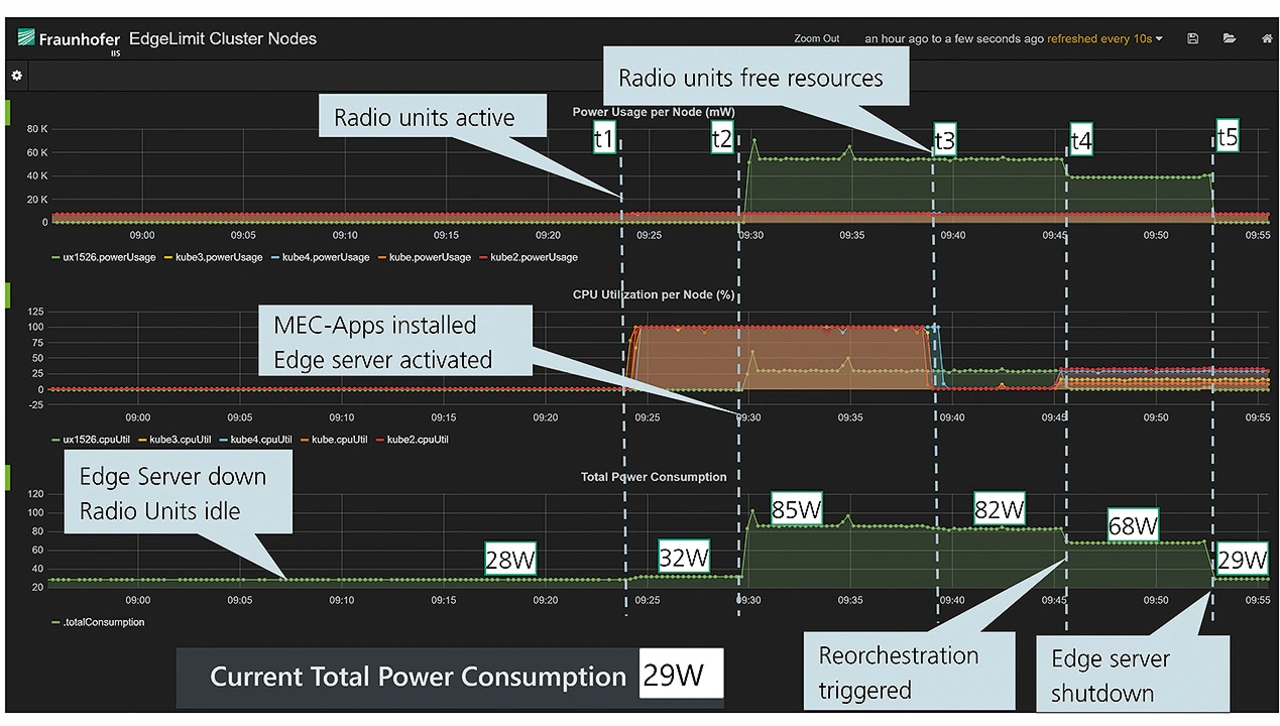Image resolution: width=1280 pixels, height=726 pixels.
Task: Open EdgeLimit Cluster Nodes dashboard selector
Action: (223, 40)
